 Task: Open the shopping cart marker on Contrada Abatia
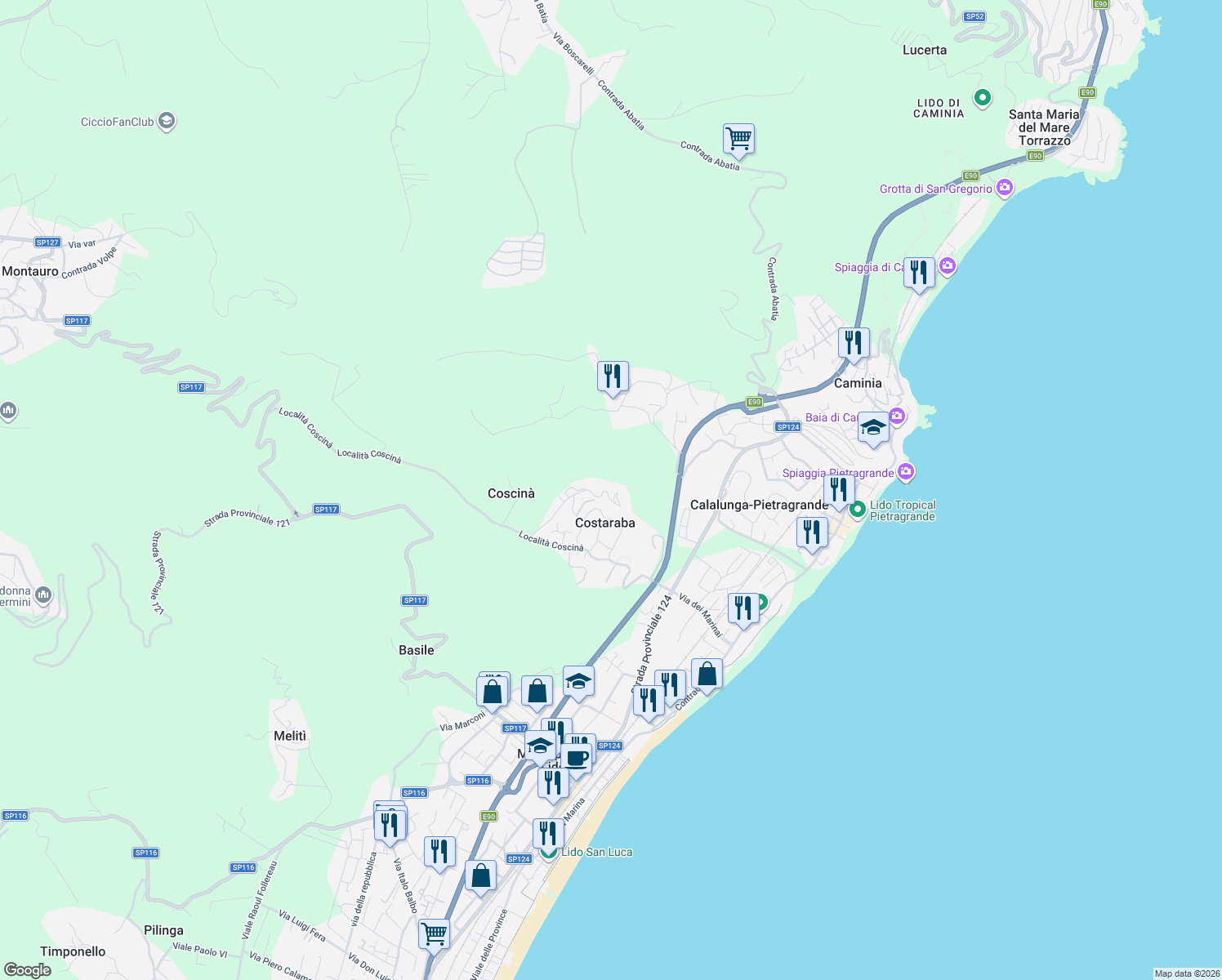738,140
